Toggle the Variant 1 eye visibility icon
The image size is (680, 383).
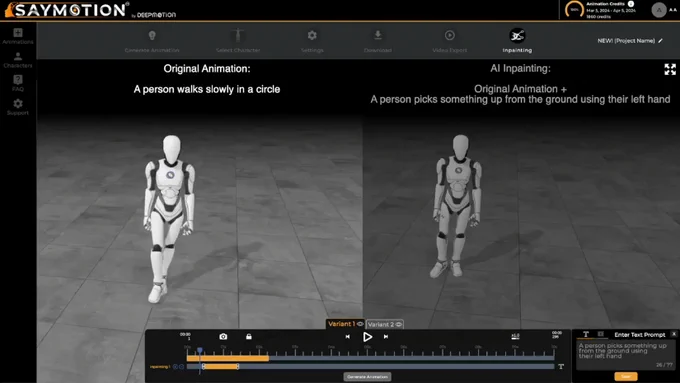click(x=360, y=324)
